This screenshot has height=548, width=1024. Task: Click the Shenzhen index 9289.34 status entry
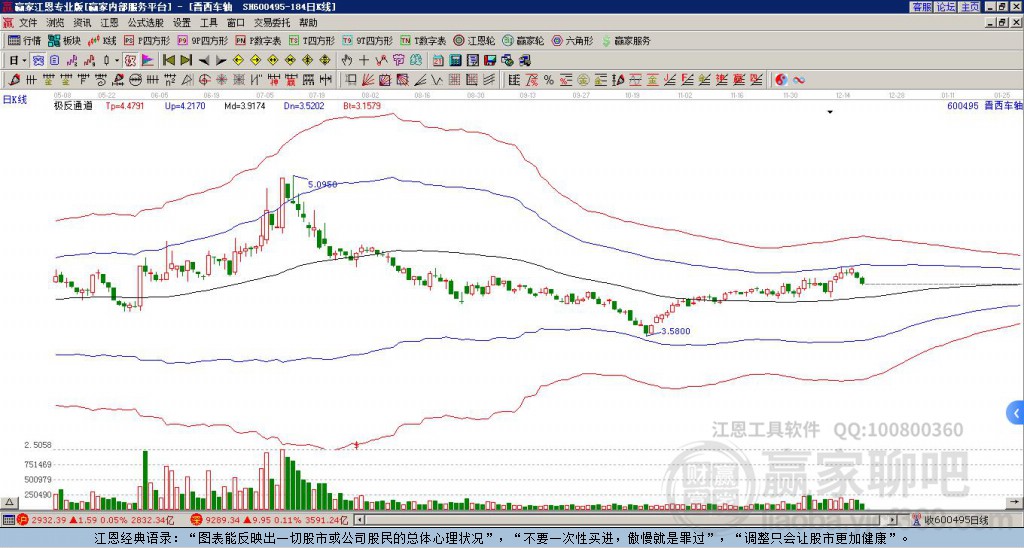[x=271, y=520]
